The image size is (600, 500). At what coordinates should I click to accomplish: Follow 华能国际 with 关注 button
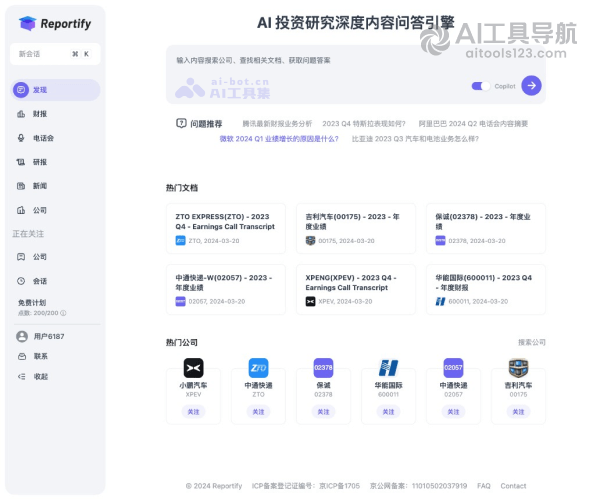coord(388,412)
